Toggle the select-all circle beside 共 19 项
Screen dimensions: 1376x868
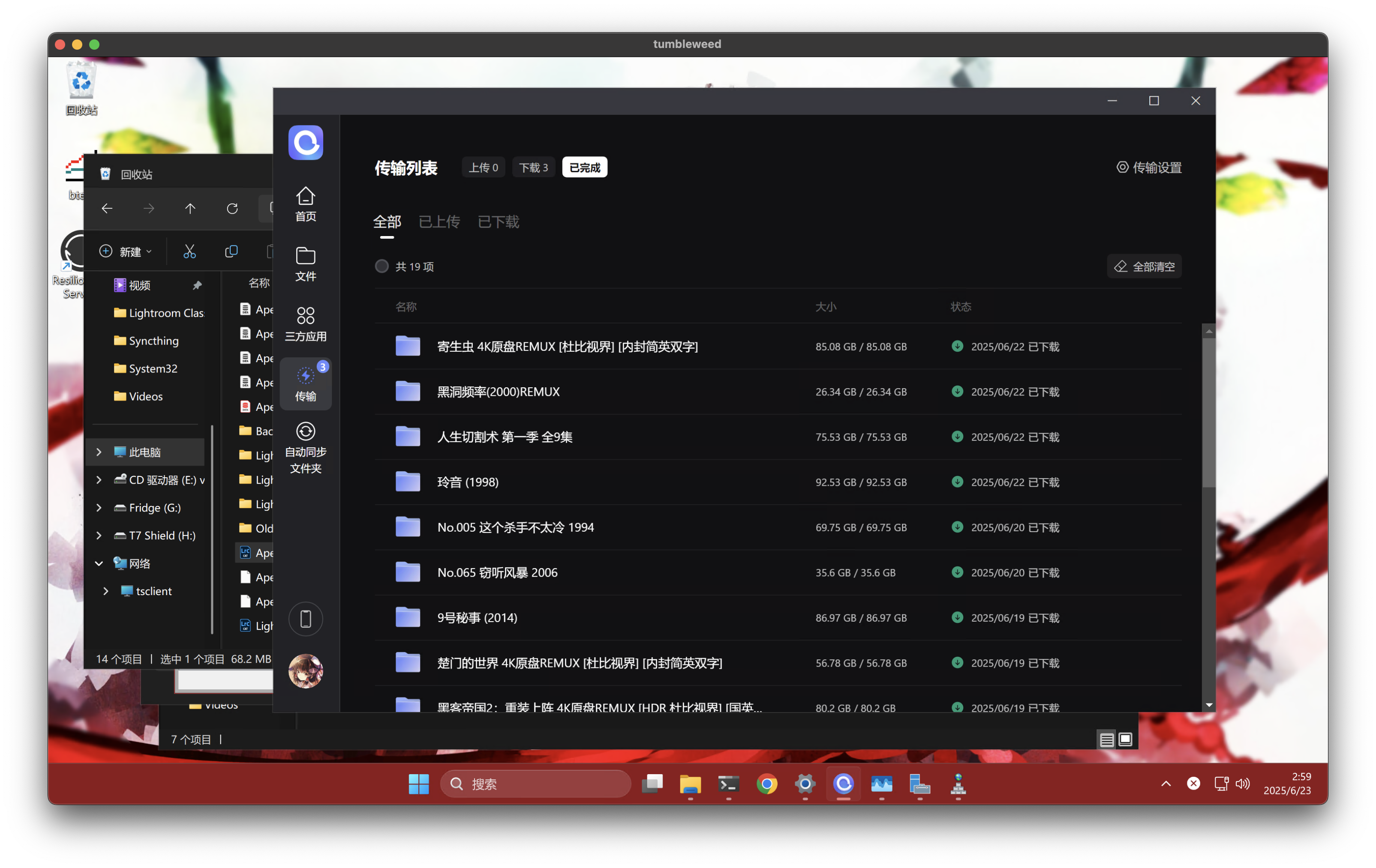coord(382,266)
